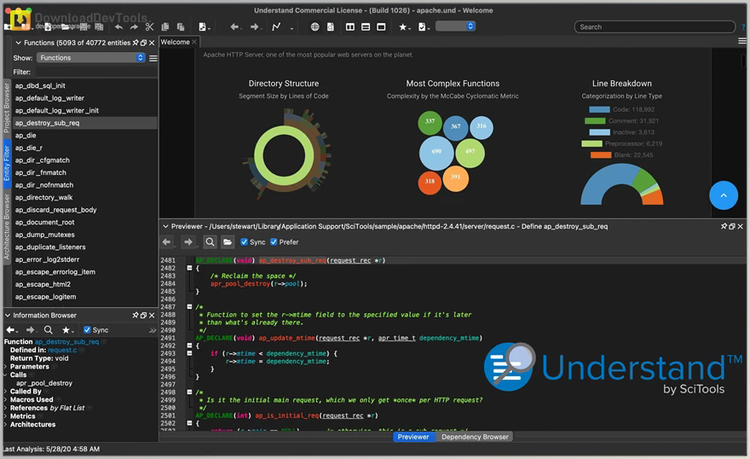Collapse the if-block fold at line 2493
The width and height of the screenshot is (750, 459).
(189, 353)
